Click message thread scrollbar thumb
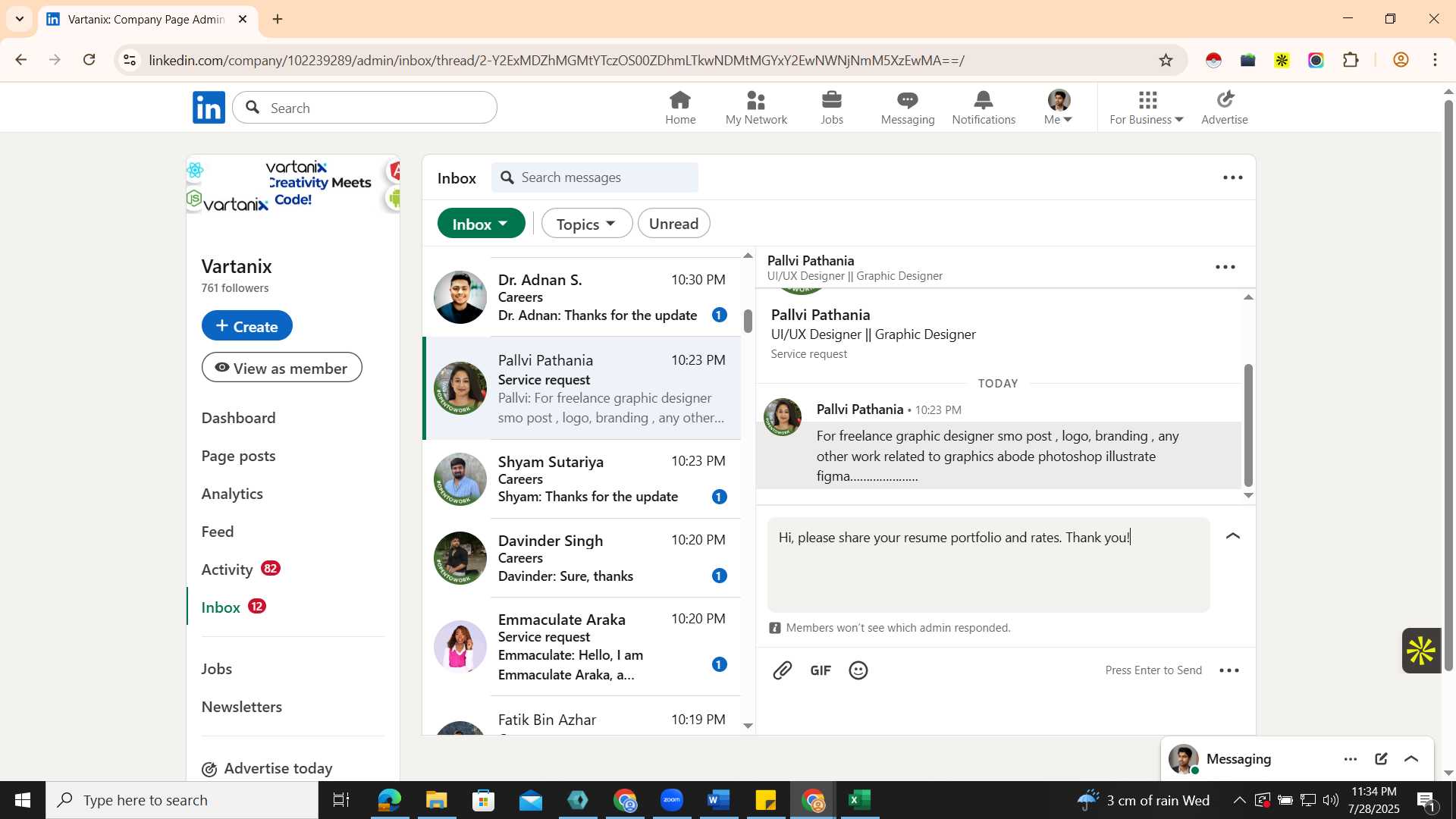This screenshot has width=1456, height=819. 1248,425
